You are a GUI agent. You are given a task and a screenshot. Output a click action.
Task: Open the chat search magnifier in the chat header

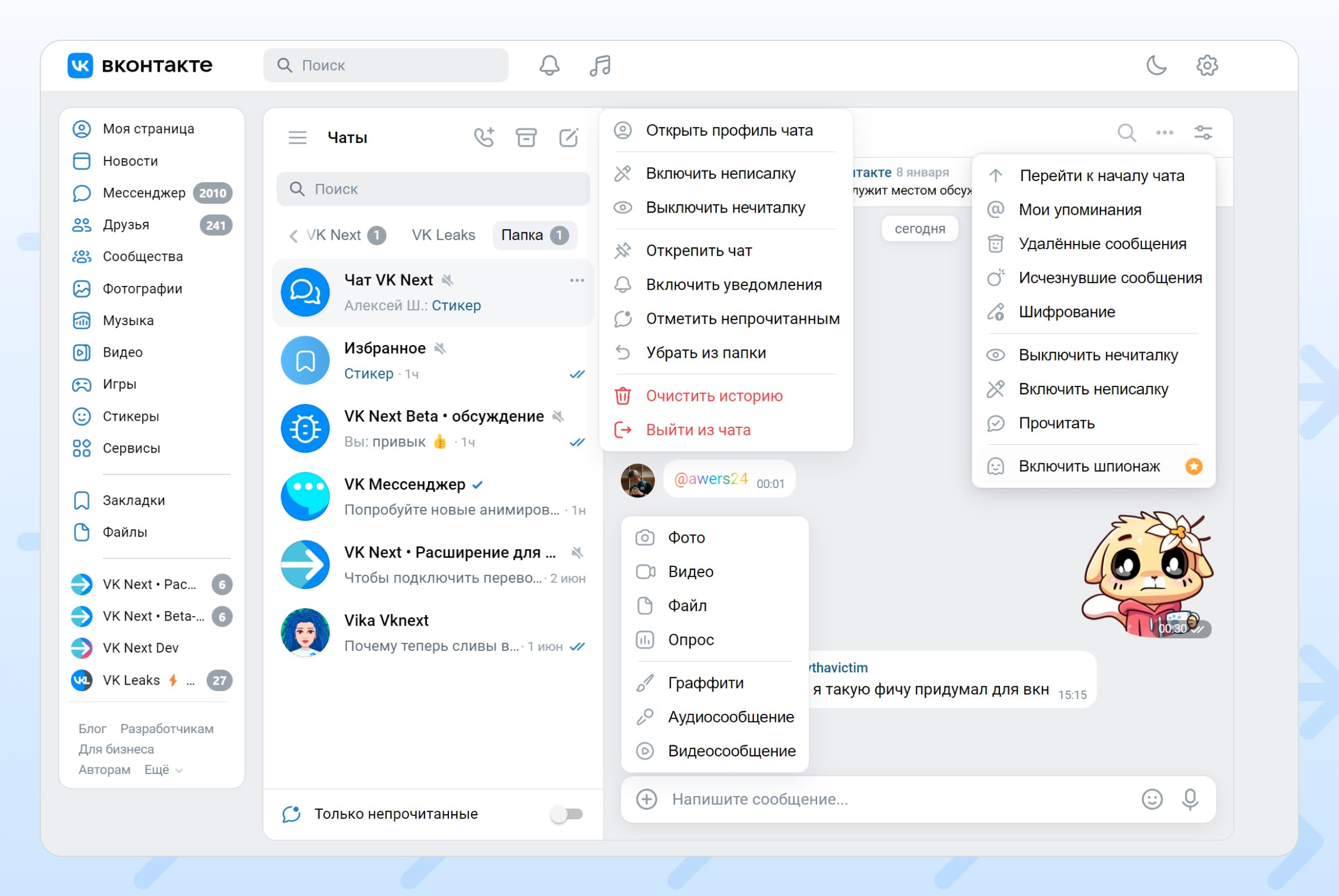(x=1126, y=132)
